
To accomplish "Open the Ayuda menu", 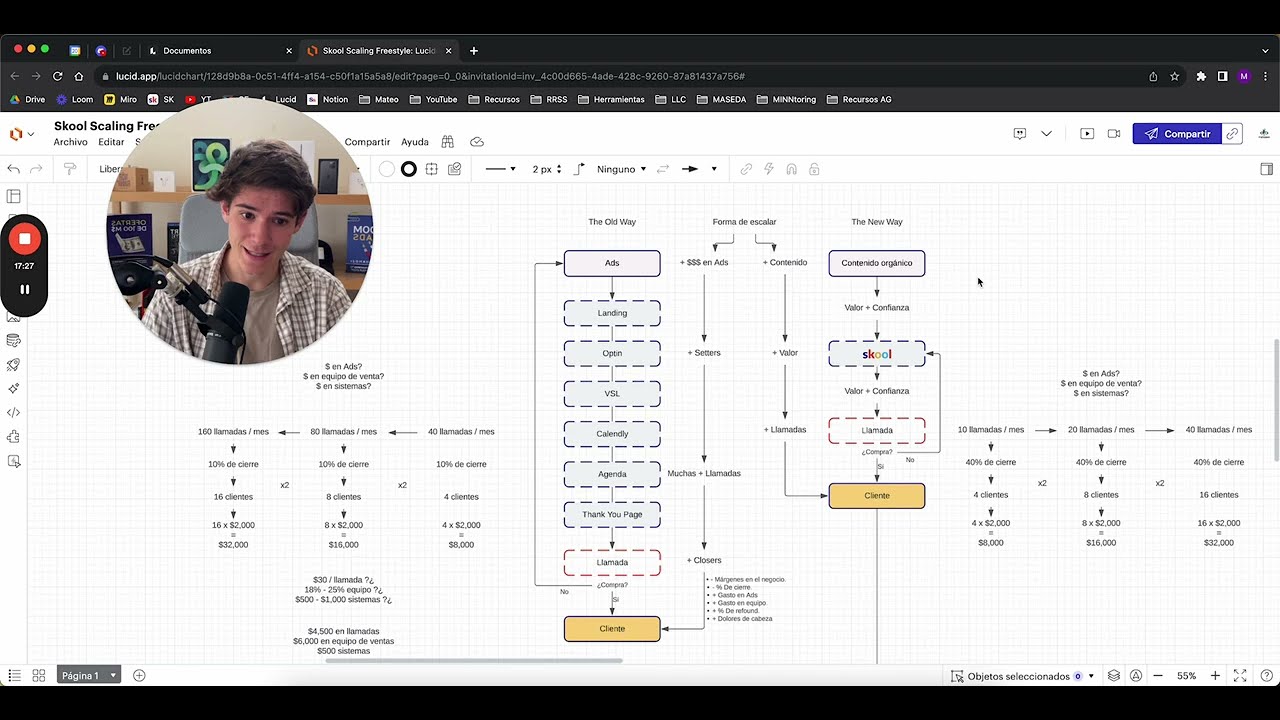I will (415, 142).
